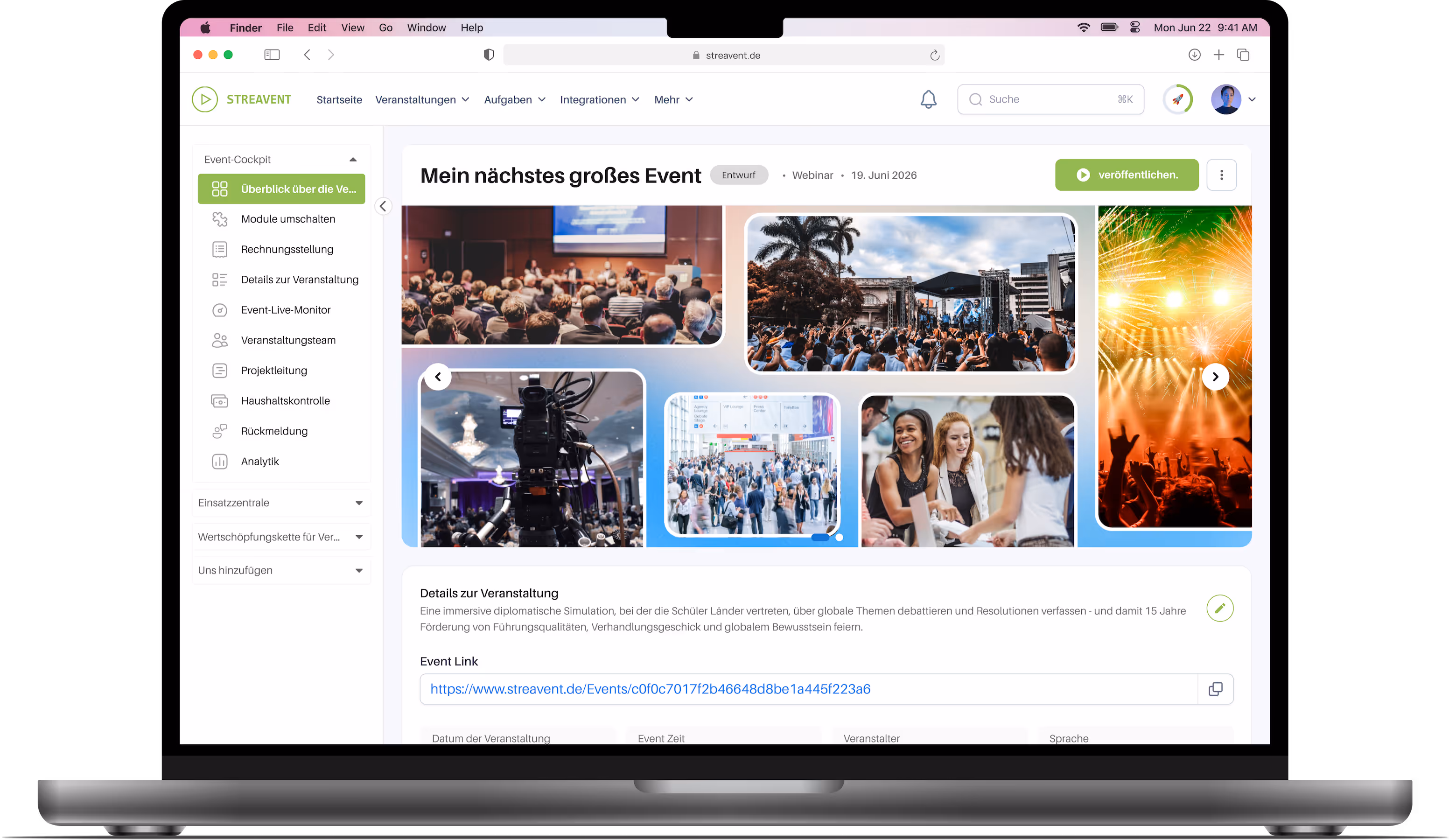Show previous carousel image

pos(438,377)
